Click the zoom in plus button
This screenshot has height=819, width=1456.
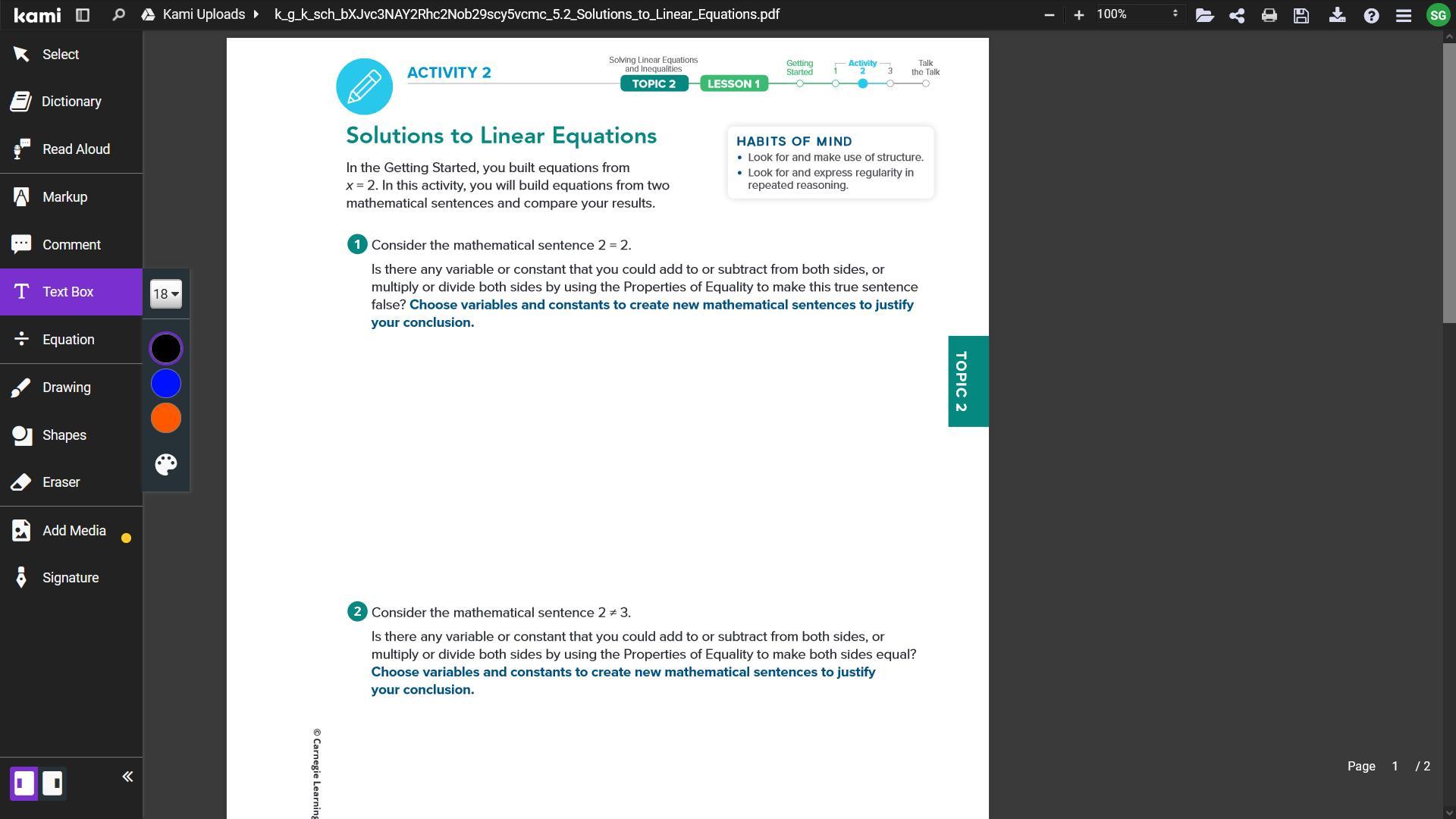click(1078, 14)
